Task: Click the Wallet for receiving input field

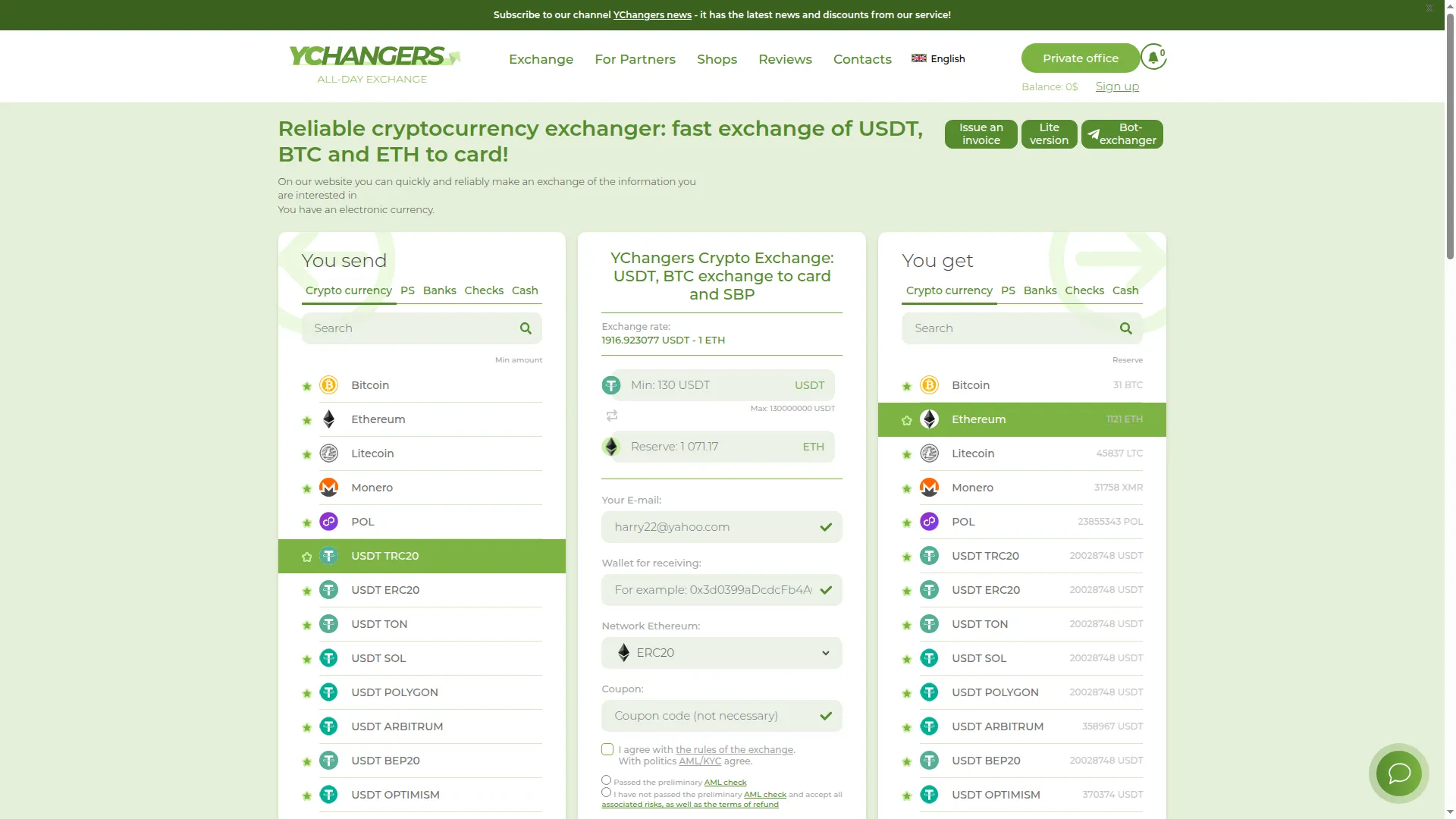Action: pos(721,590)
